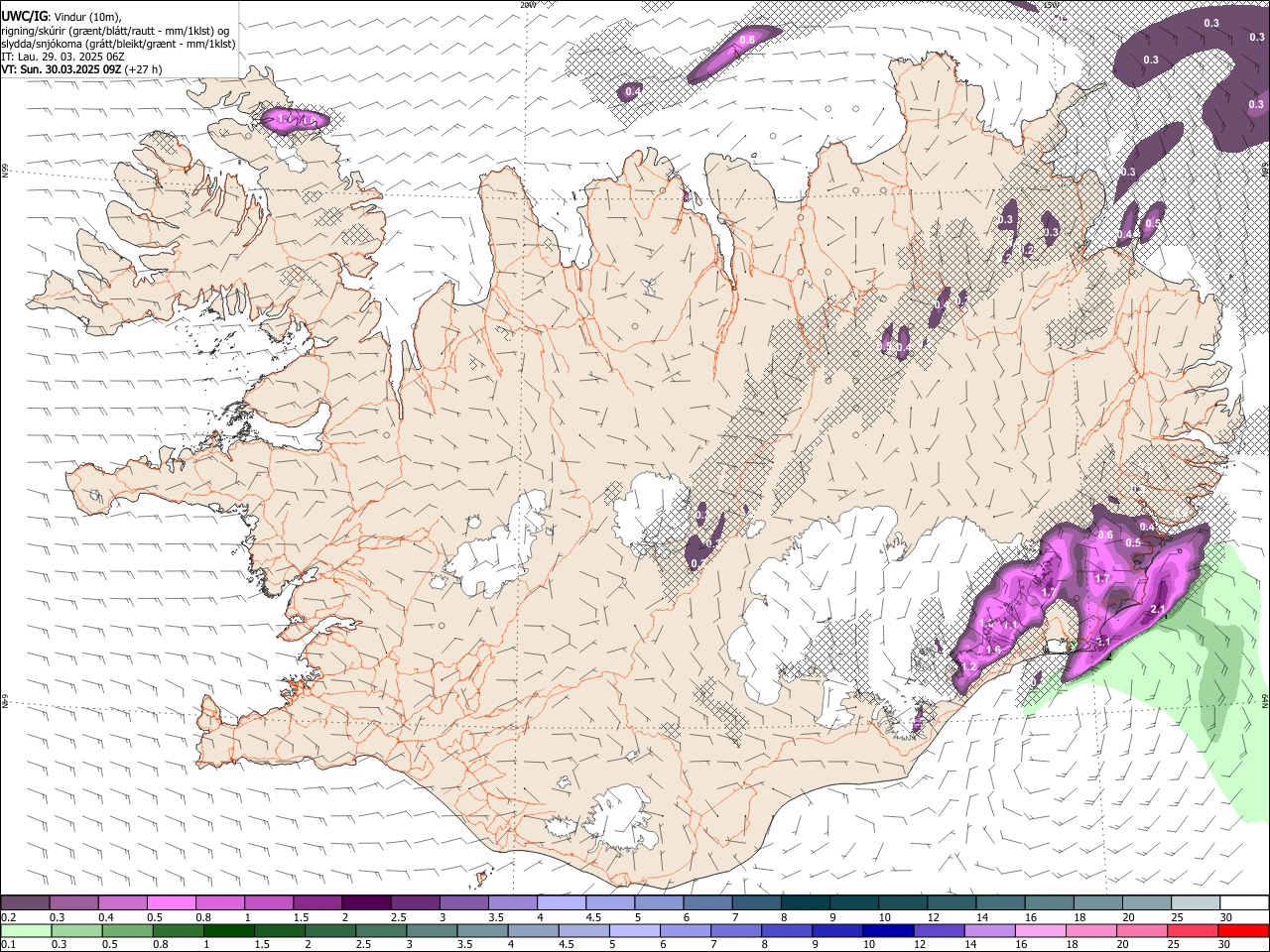Image resolution: width=1270 pixels, height=952 pixels.
Task: Pick purple swatch at 12 in lower legend
Action: point(940,930)
